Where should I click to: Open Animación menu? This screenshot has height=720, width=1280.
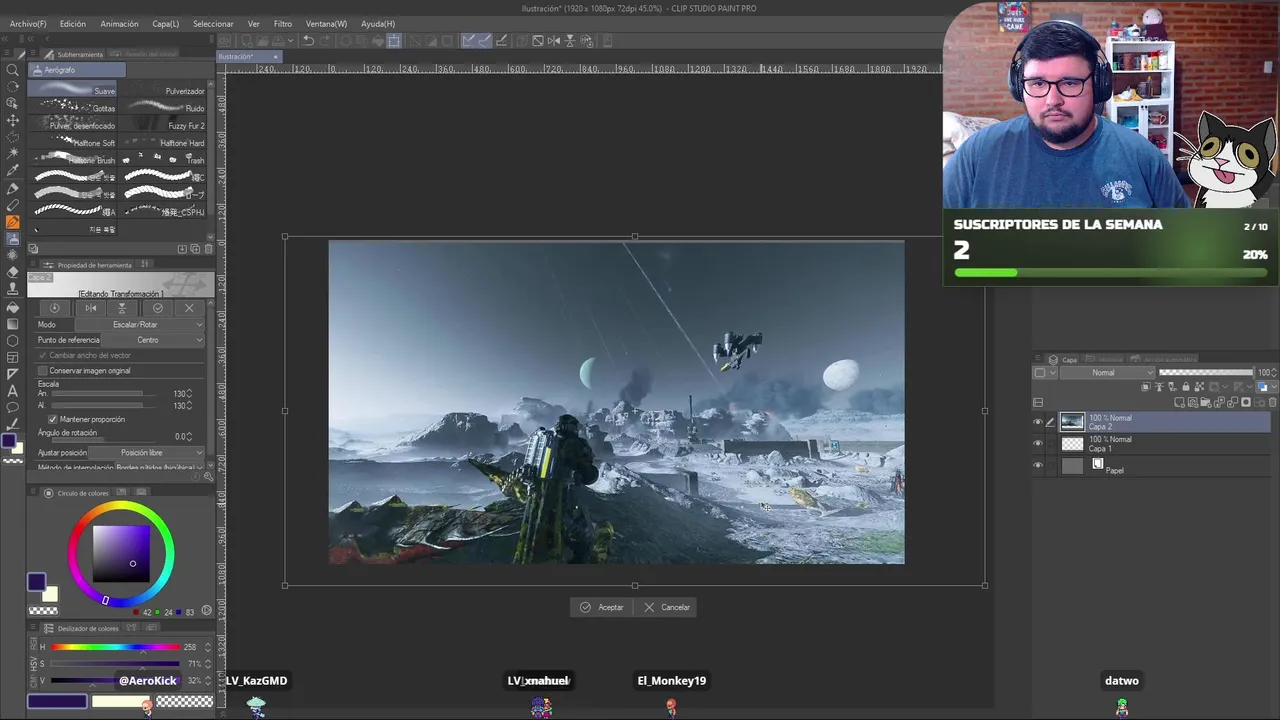point(120,23)
